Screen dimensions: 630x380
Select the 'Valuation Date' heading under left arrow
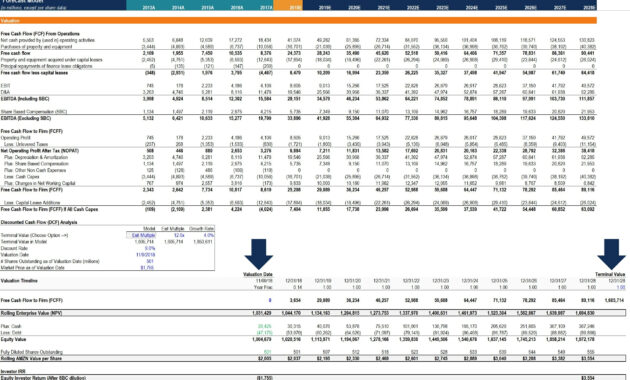[x=258, y=274]
